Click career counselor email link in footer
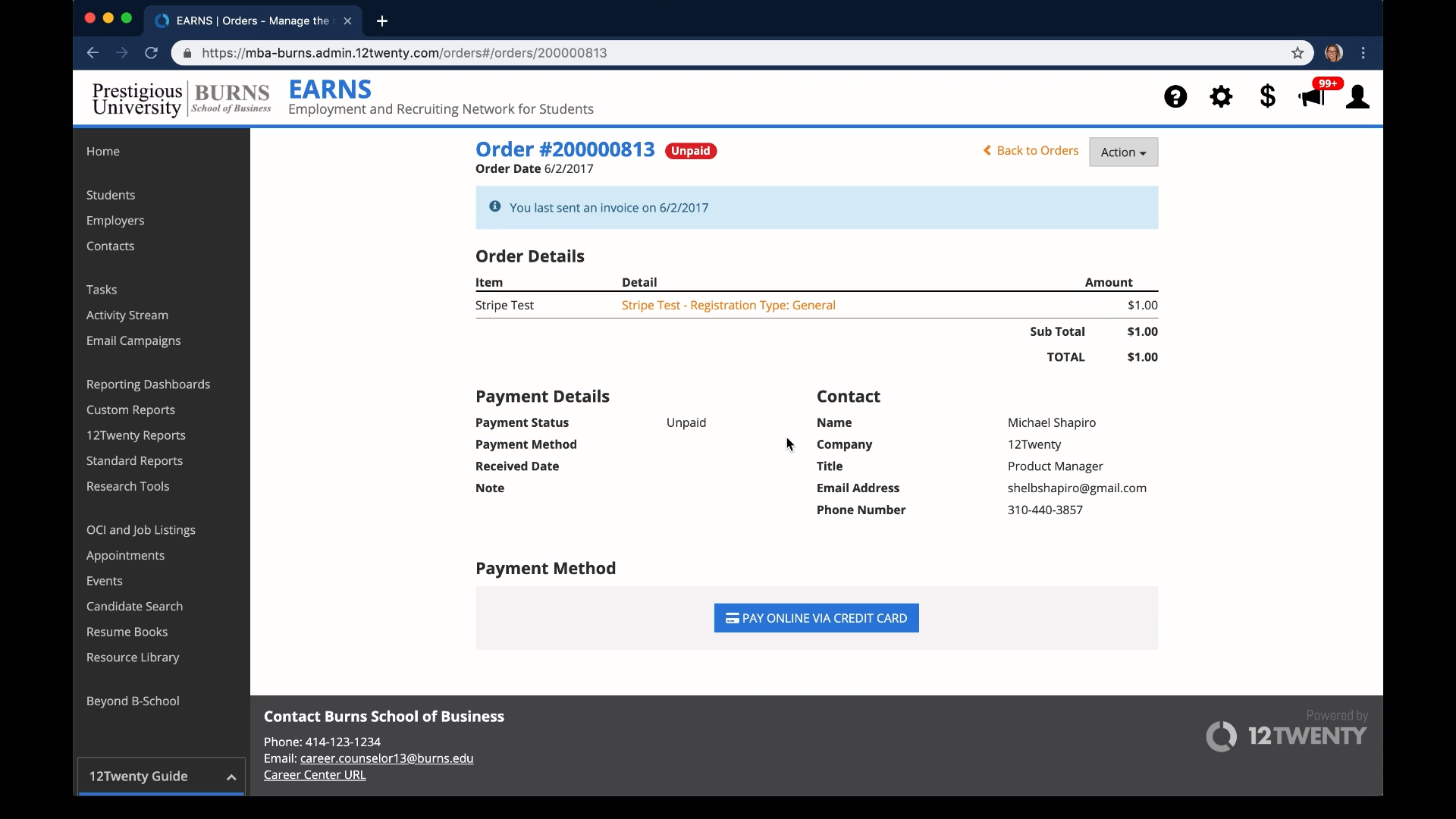This screenshot has height=819, width=1456. click(x=386, y=758)
